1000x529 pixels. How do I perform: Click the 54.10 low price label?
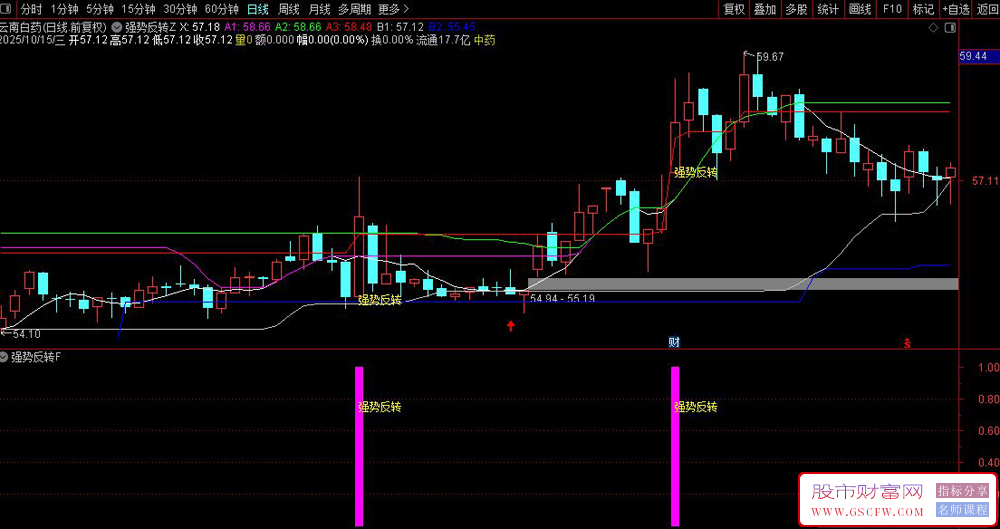(x=27, y=334)
